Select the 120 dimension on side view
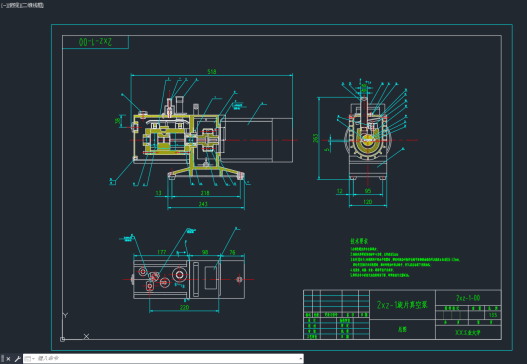Screen dimensions: 527x364 [368, 202]
